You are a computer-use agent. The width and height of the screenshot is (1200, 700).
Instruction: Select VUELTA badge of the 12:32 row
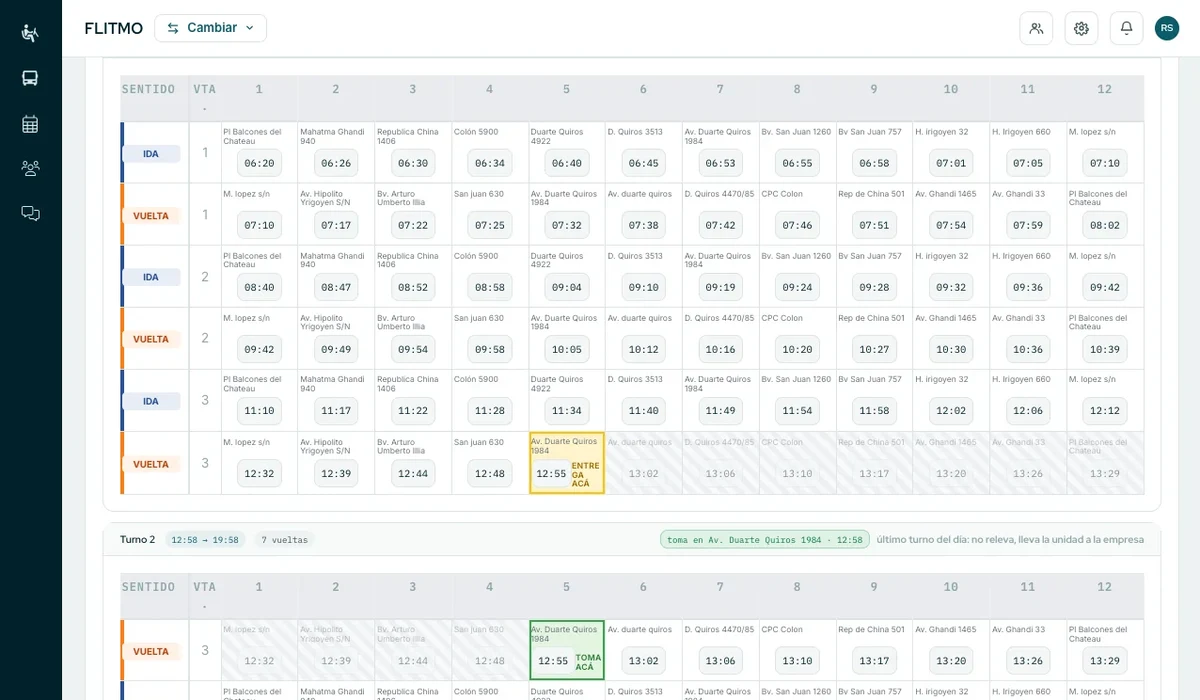[151, 464]
